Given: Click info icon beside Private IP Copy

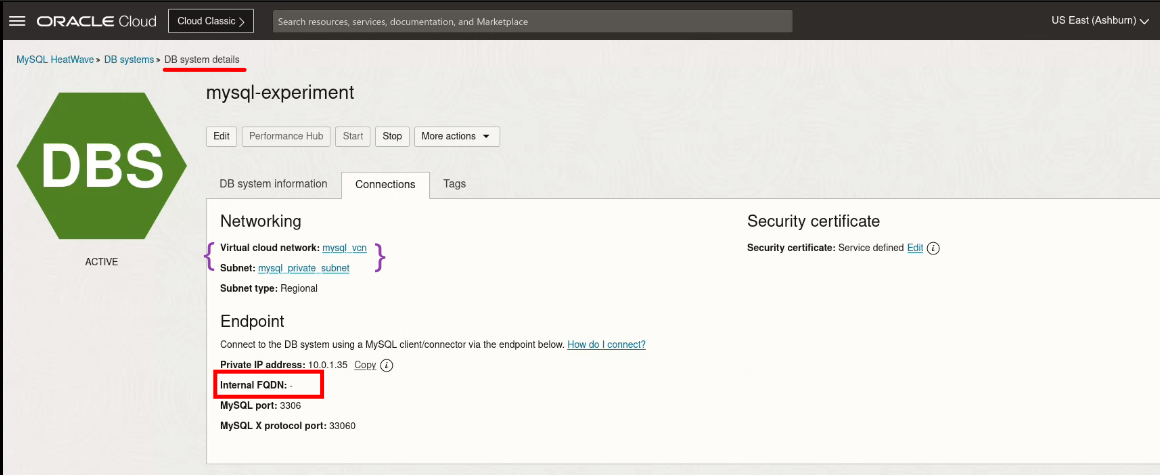Looking at the screenshot, I should tap(387, 365).
